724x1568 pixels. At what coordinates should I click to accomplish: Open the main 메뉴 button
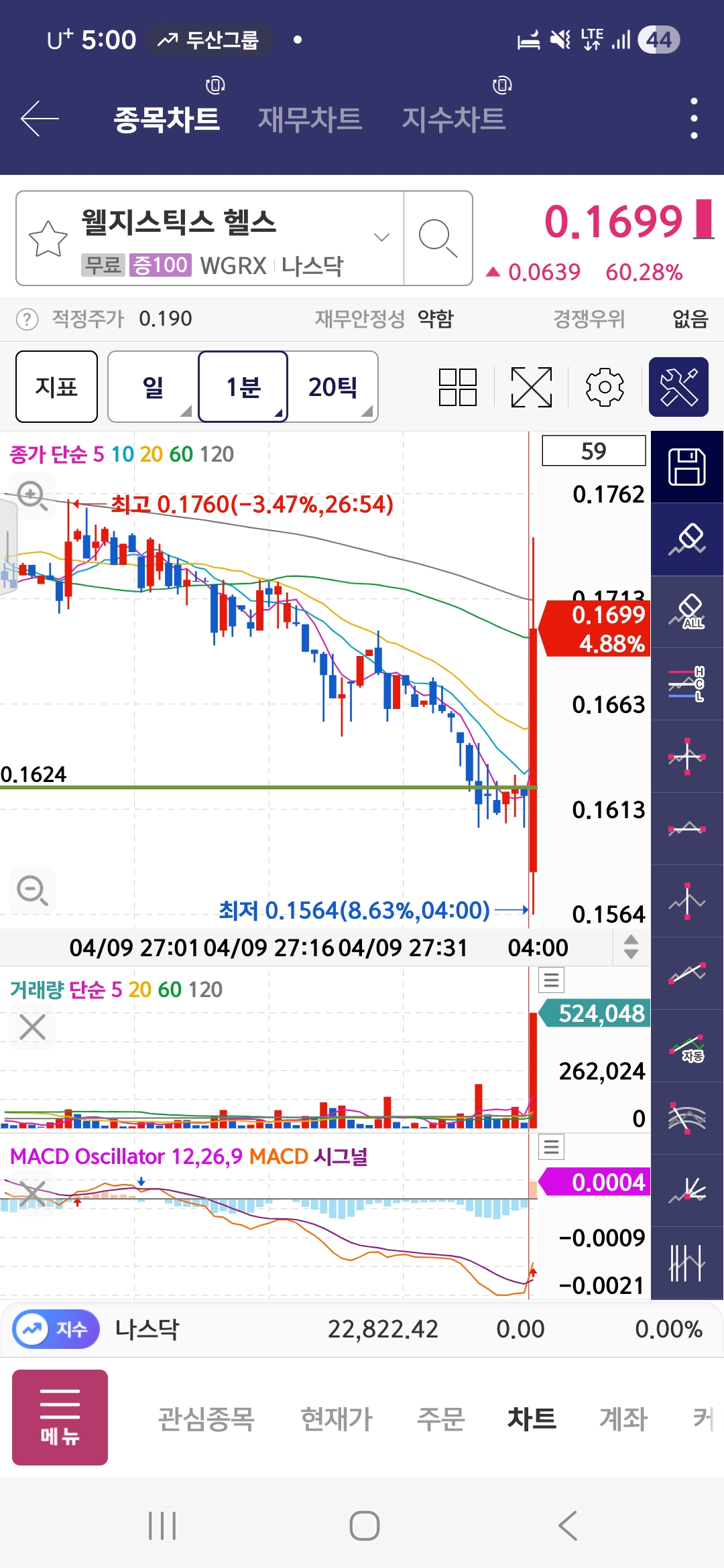(x=60, y=1417)
